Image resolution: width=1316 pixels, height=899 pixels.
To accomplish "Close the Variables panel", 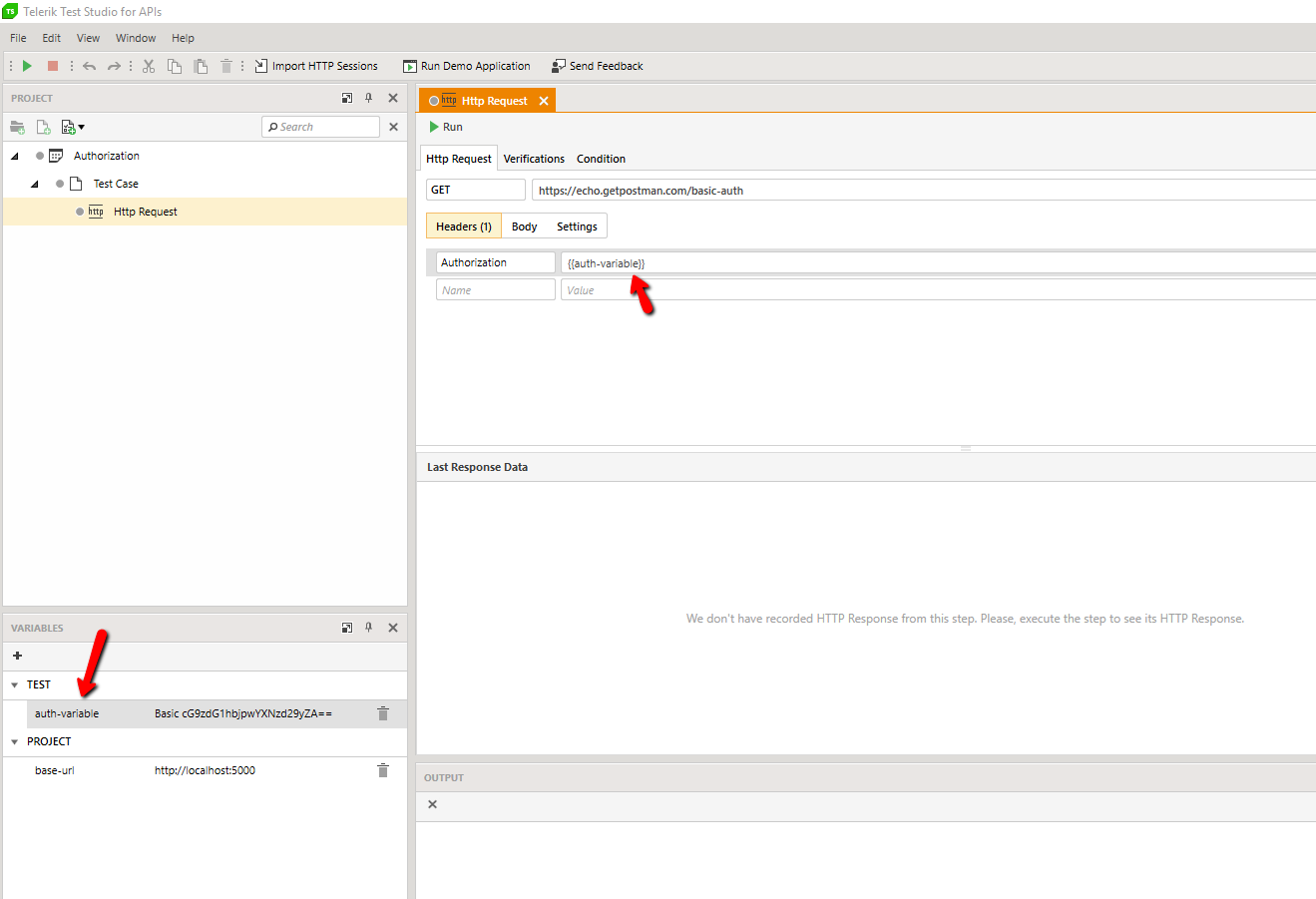I will point(393,628).
